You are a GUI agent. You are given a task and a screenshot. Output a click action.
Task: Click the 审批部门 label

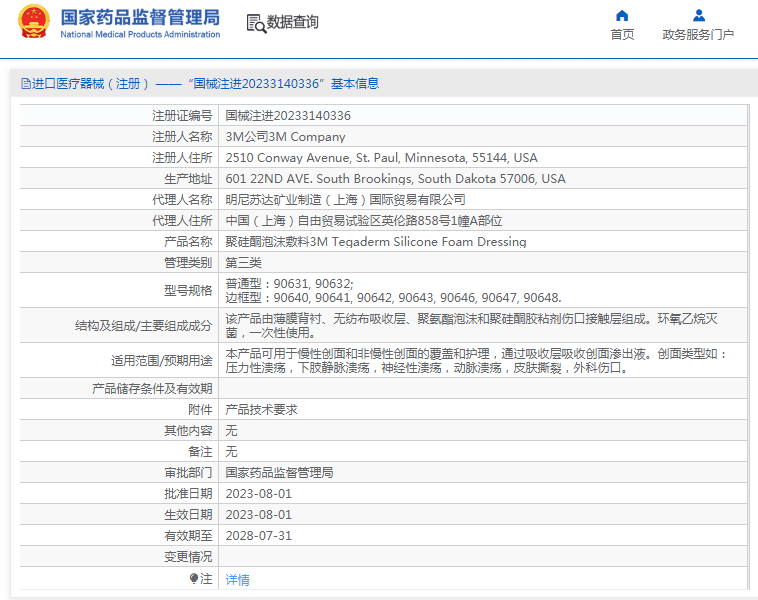pos(188,472)
